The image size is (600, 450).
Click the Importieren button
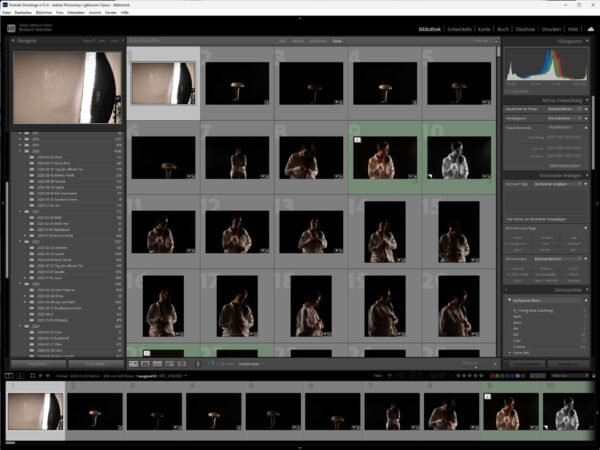click(37, 364)
